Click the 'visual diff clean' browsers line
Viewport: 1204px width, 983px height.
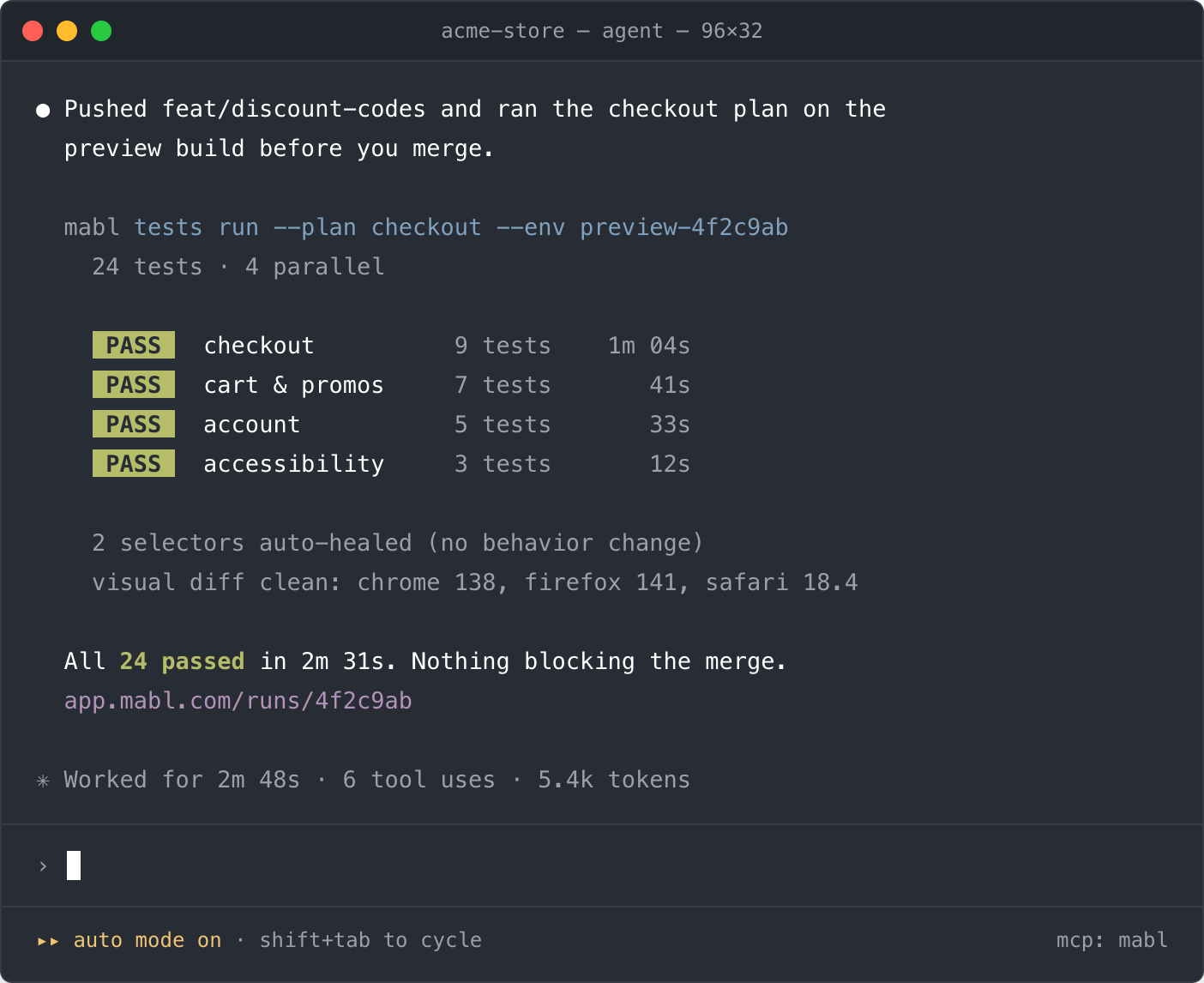(x=475, y=582)
